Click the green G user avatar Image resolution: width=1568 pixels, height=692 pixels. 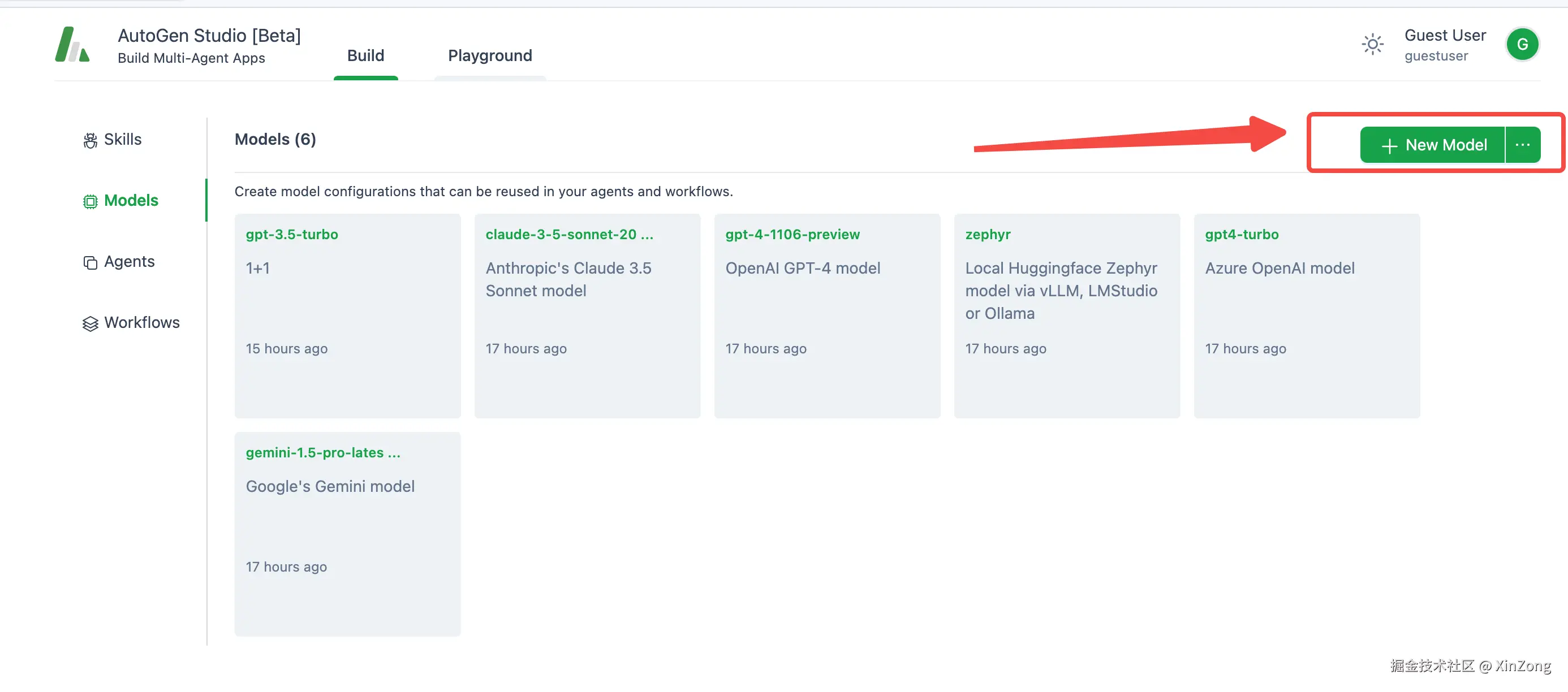click(1522, 45)
